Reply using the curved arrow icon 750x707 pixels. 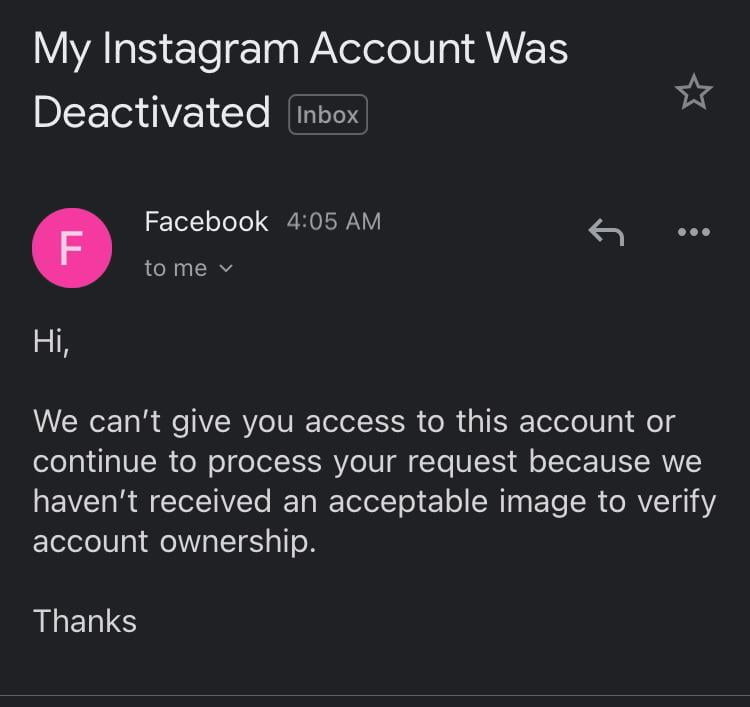click(606, 232)
